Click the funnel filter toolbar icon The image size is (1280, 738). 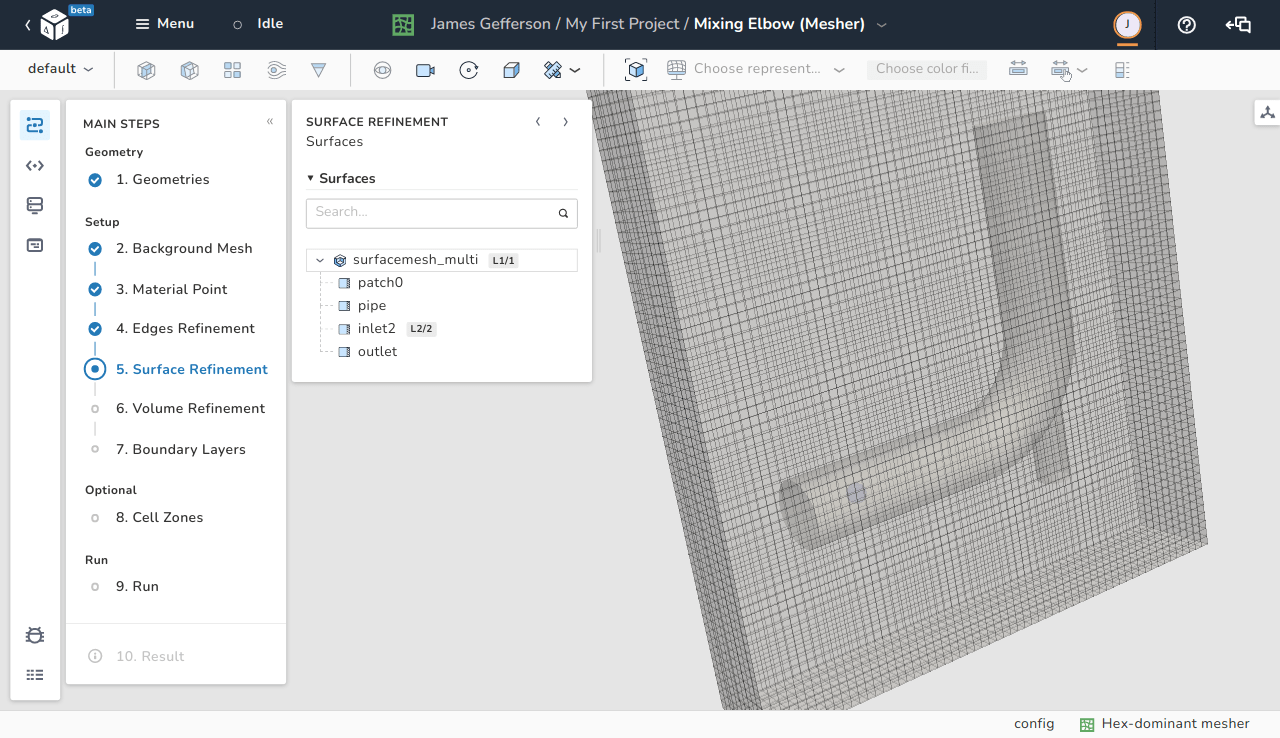[319, 70]
